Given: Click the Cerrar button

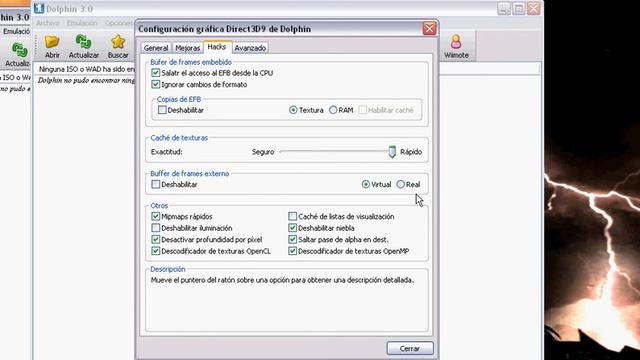Looking at the screenshot, I should point(410,349).
